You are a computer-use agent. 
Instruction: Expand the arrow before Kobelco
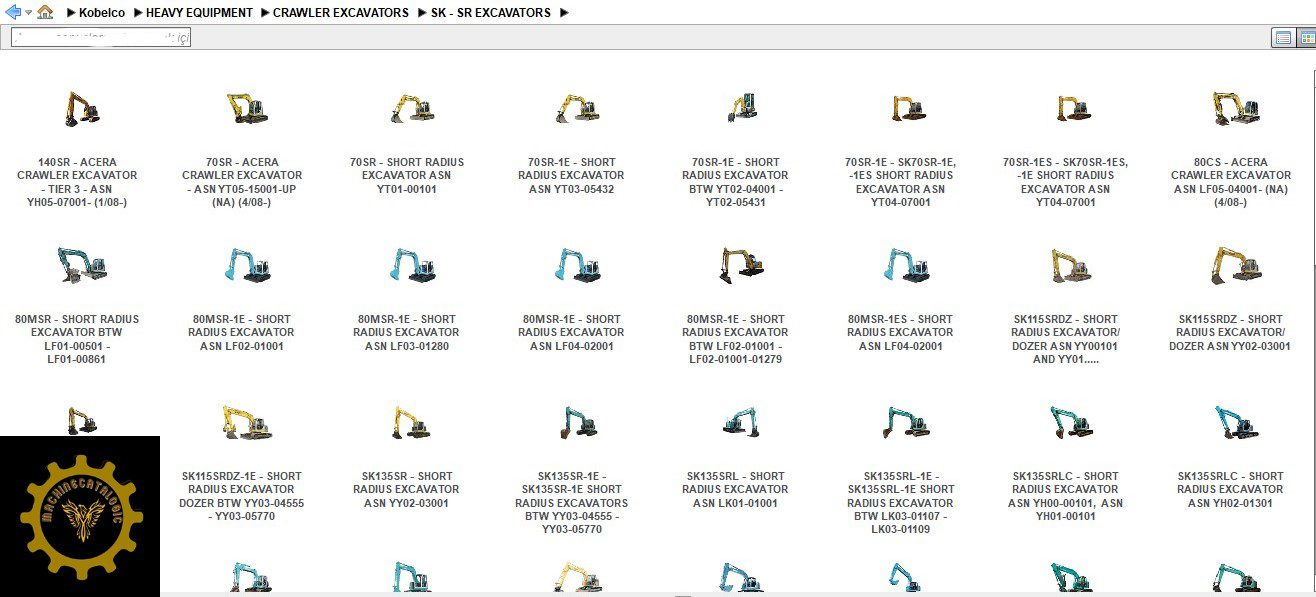point(71,13)
